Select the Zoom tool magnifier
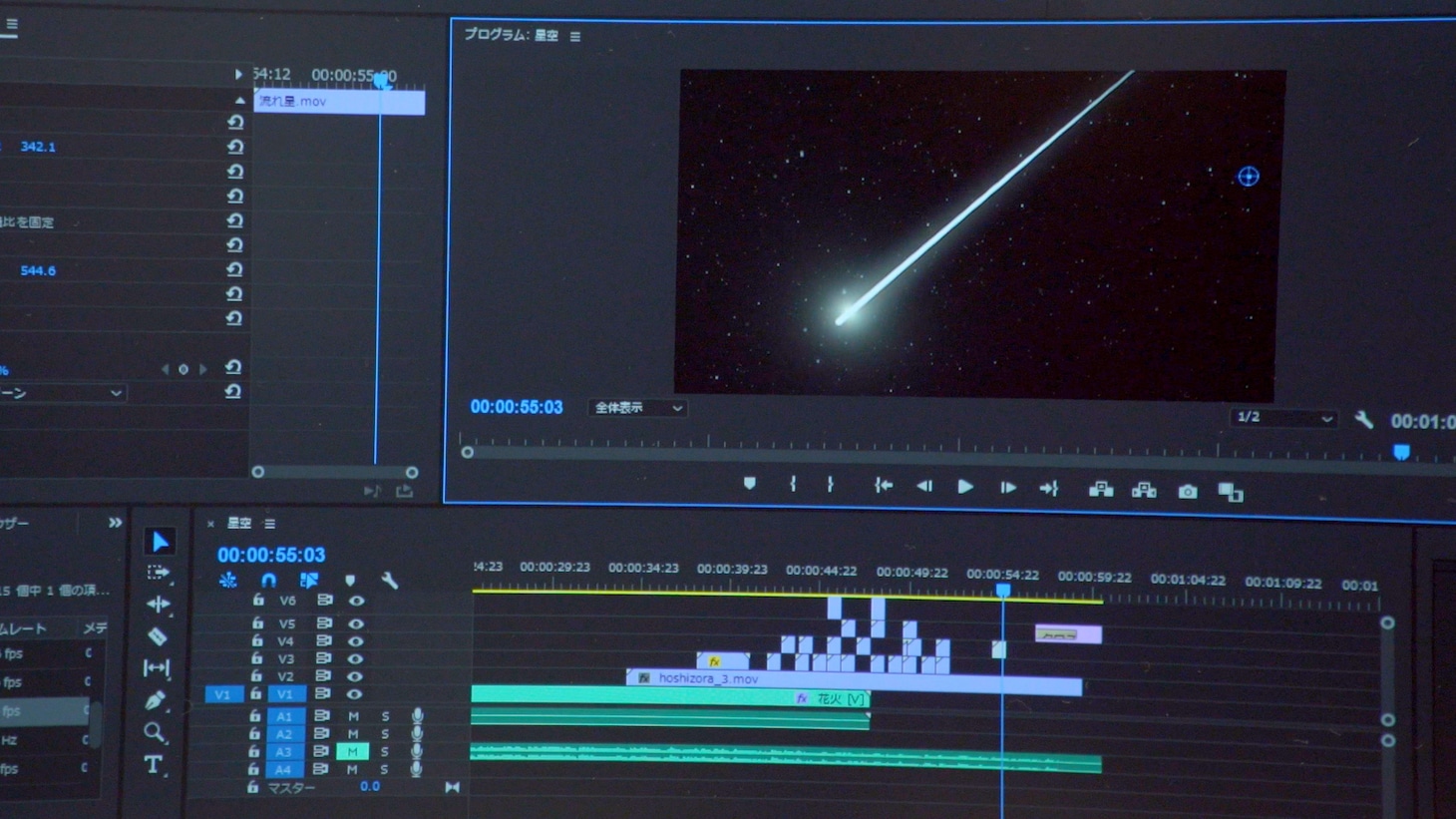 pyautogui.click(x=155, y=733)
